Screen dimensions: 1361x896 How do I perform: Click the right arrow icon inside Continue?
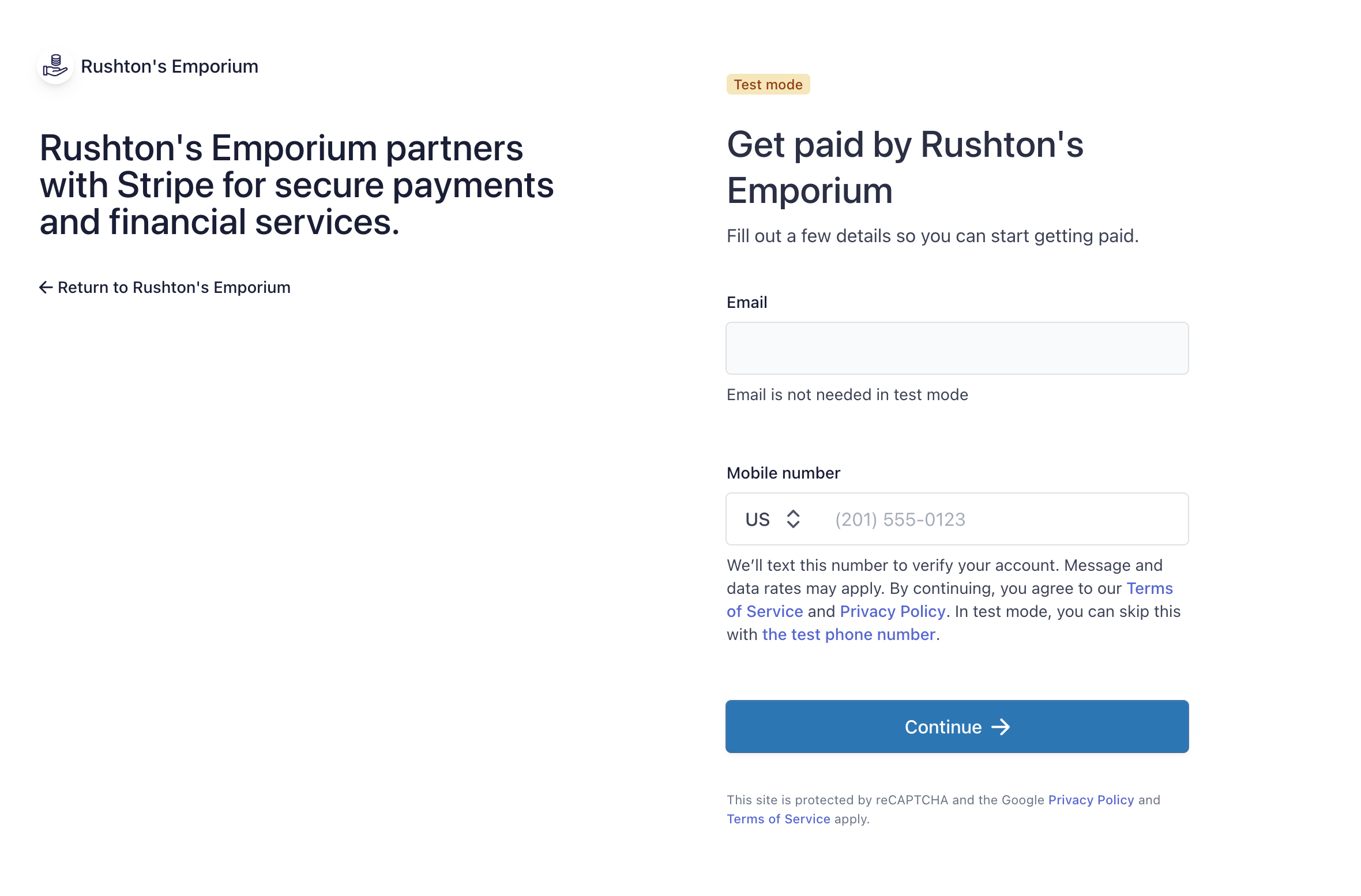coord(1001,727)
